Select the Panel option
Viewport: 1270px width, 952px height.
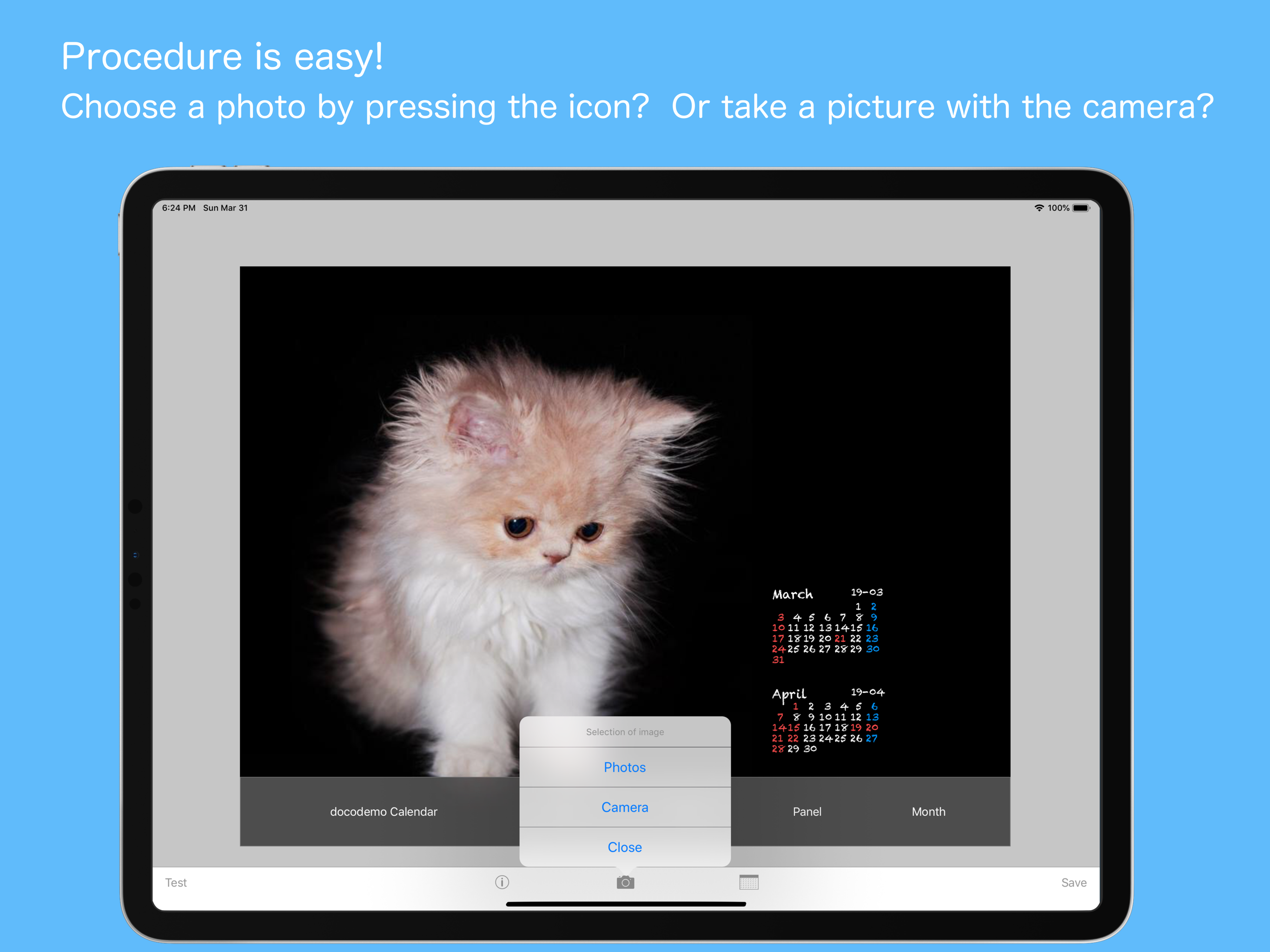(807, 811)
